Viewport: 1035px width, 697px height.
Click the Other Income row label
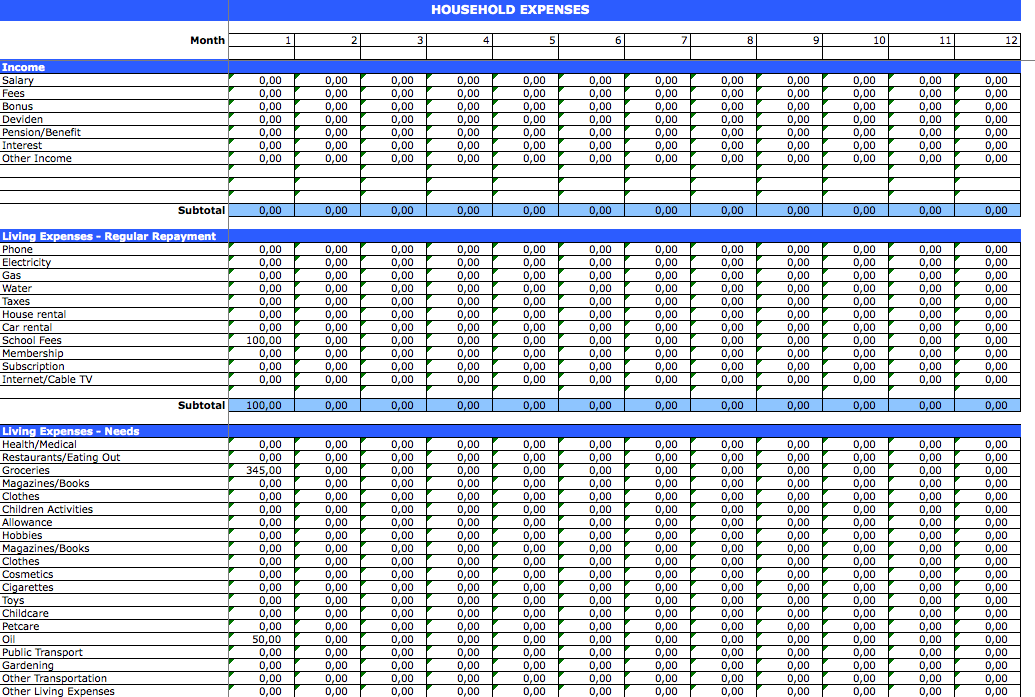(x=37, y=158)
